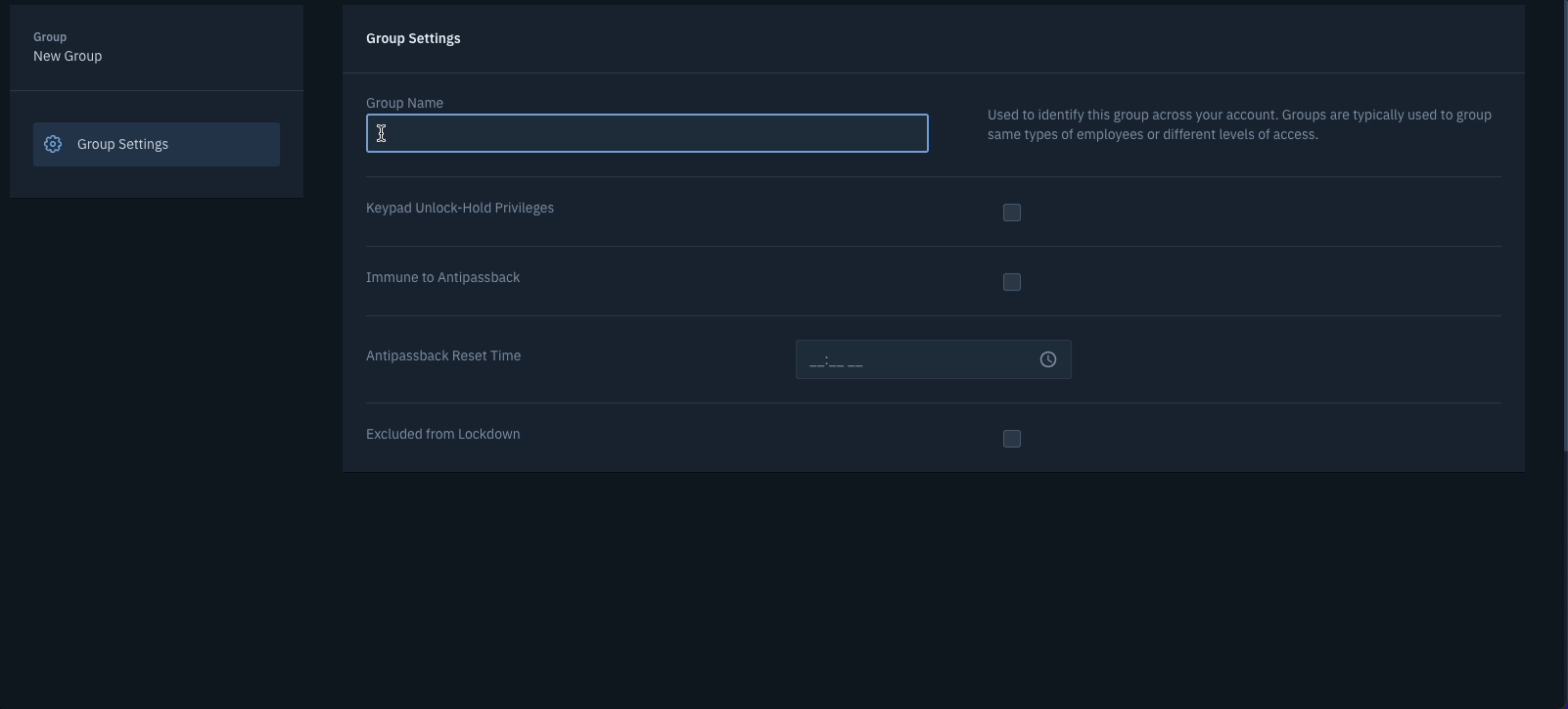Click the Antipassback Reset Time label
Screen dimensions: 1568x709
443,355
